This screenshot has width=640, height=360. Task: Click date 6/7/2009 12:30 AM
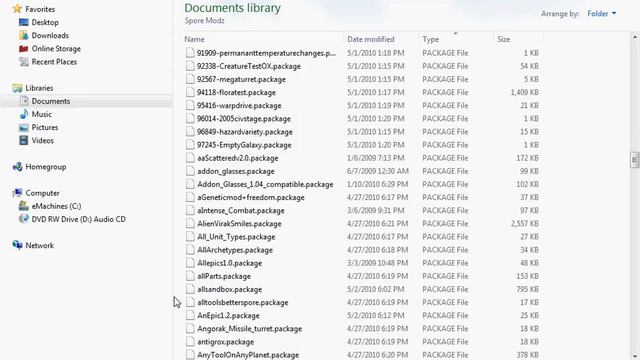point(378,171)
